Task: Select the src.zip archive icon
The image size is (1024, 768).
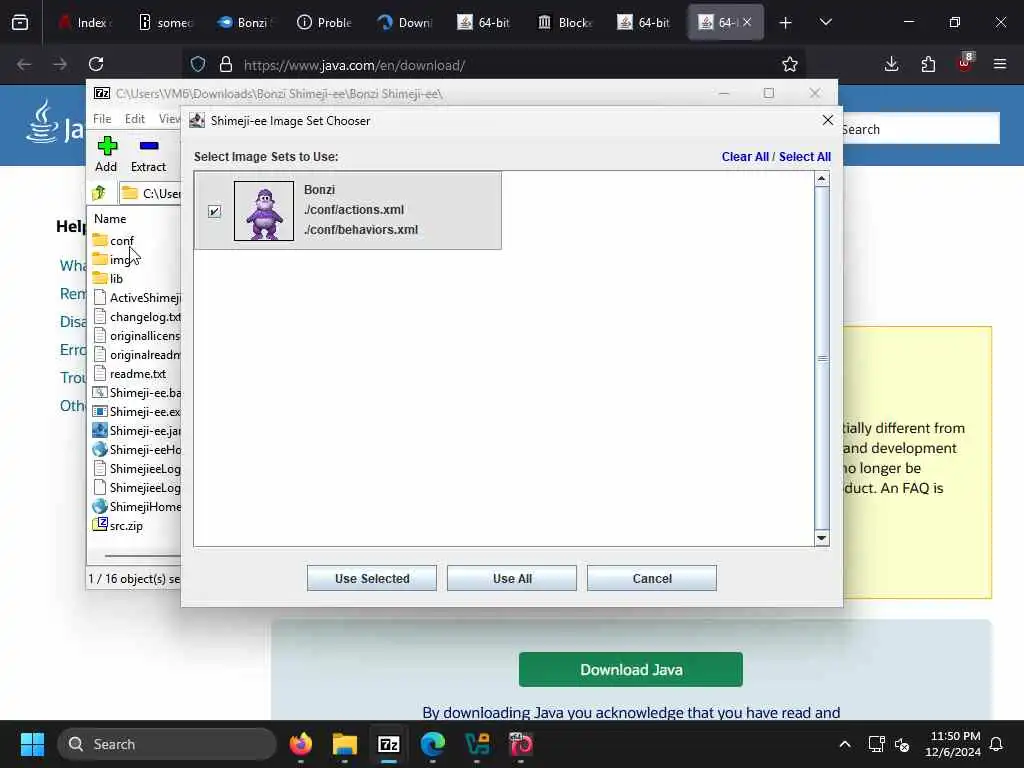Action: (100, 525)
